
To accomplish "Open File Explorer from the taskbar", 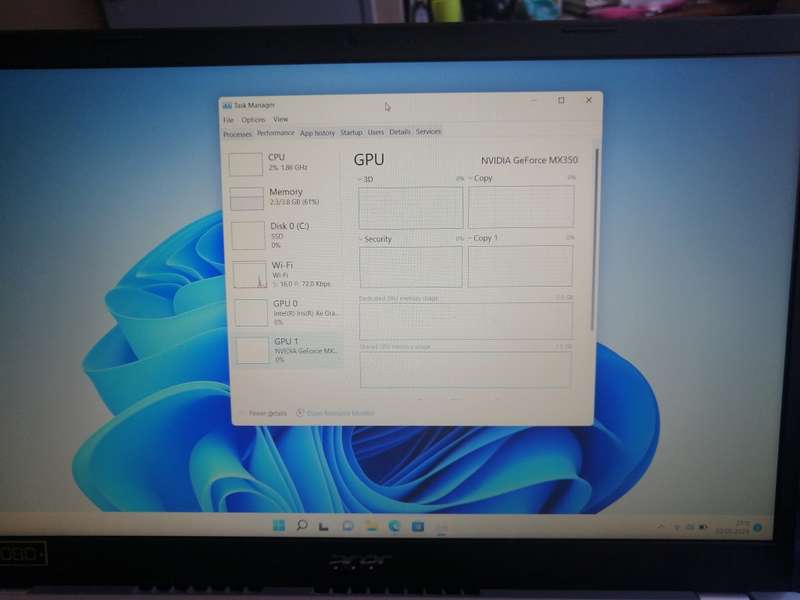I will click(x=371, y=526).
